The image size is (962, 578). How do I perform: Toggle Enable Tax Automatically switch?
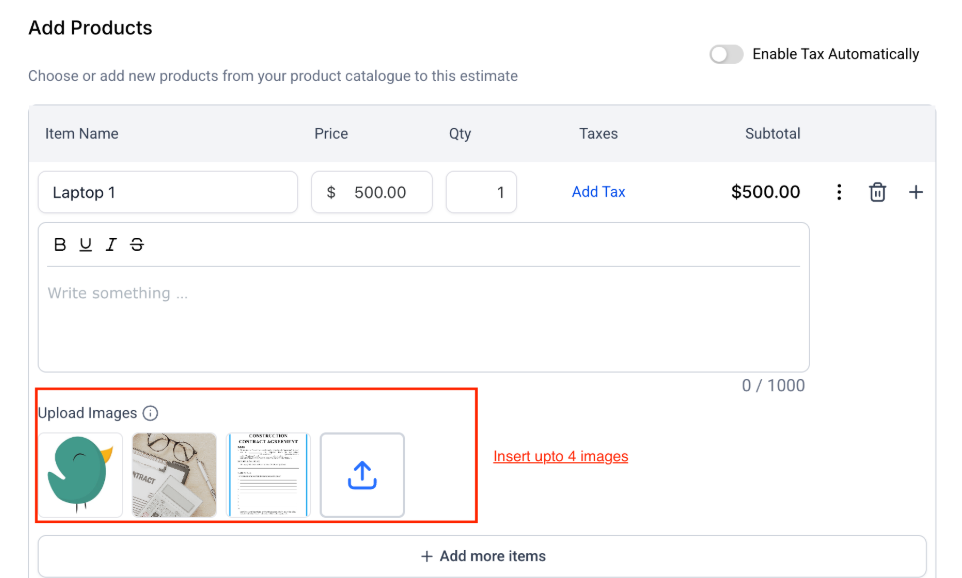[726, 54]
